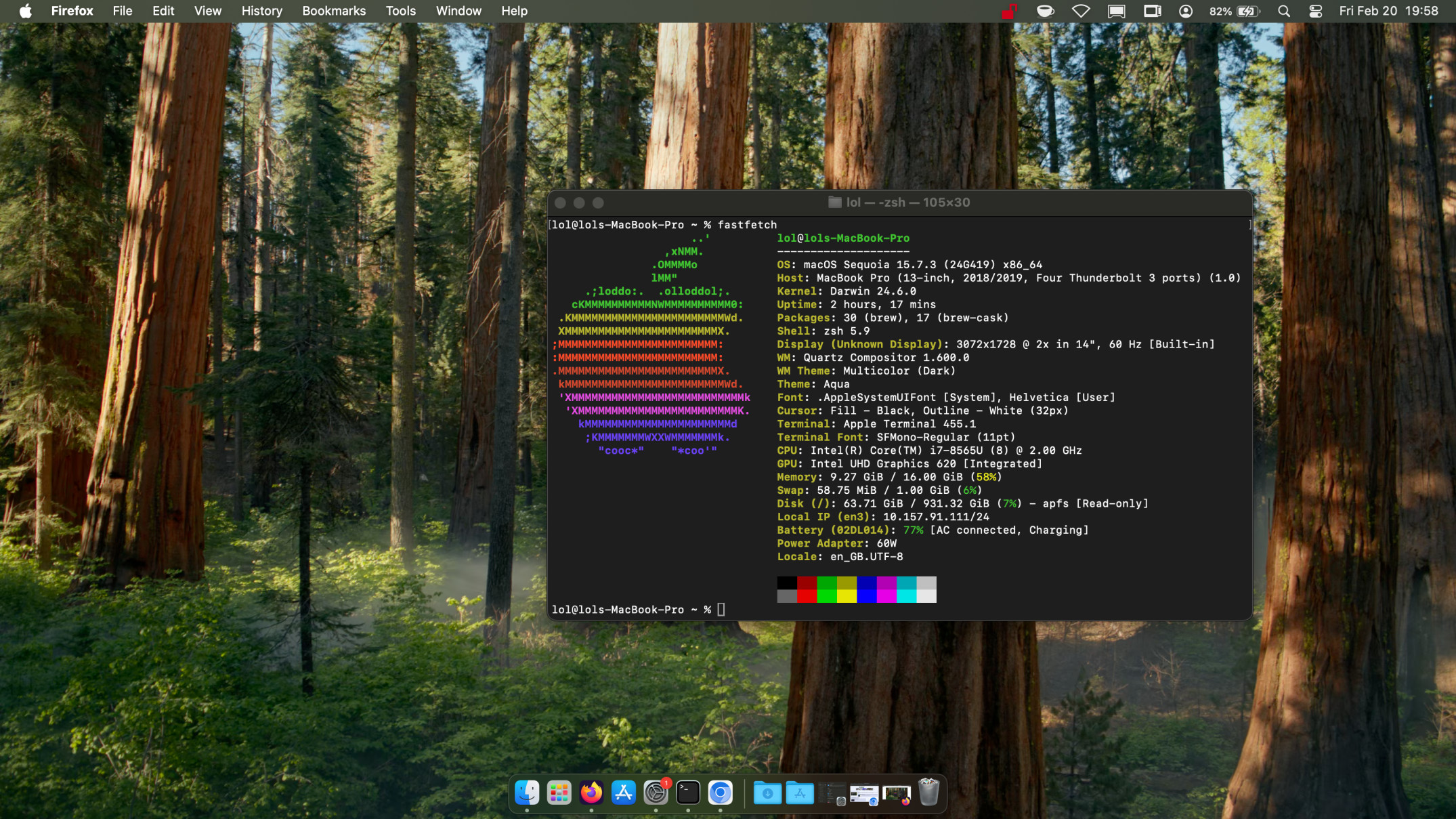
Task: Open Spotlight search magnifier icon
Action: (1283, 11)
